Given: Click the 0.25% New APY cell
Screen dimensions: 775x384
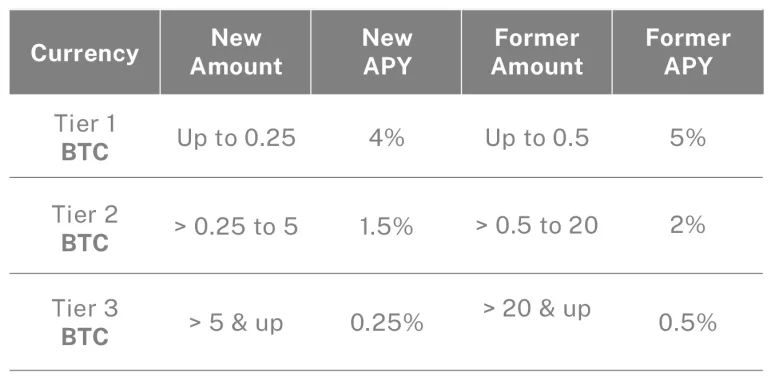Looking at the screenshot, I should click(x=387, y=323).
